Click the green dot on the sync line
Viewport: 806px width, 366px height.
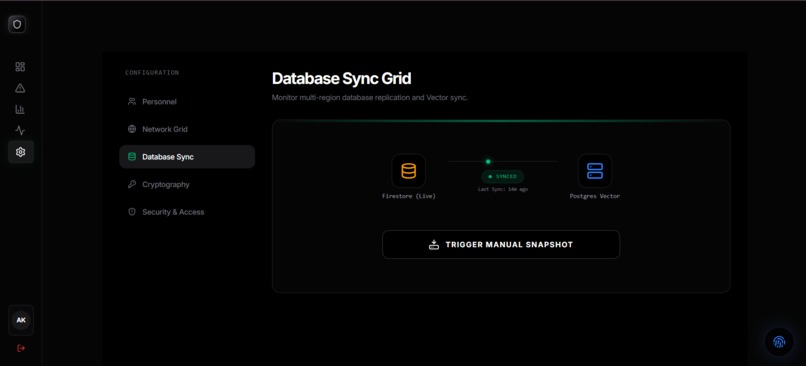pyautogui.click(x=488, y=161)
